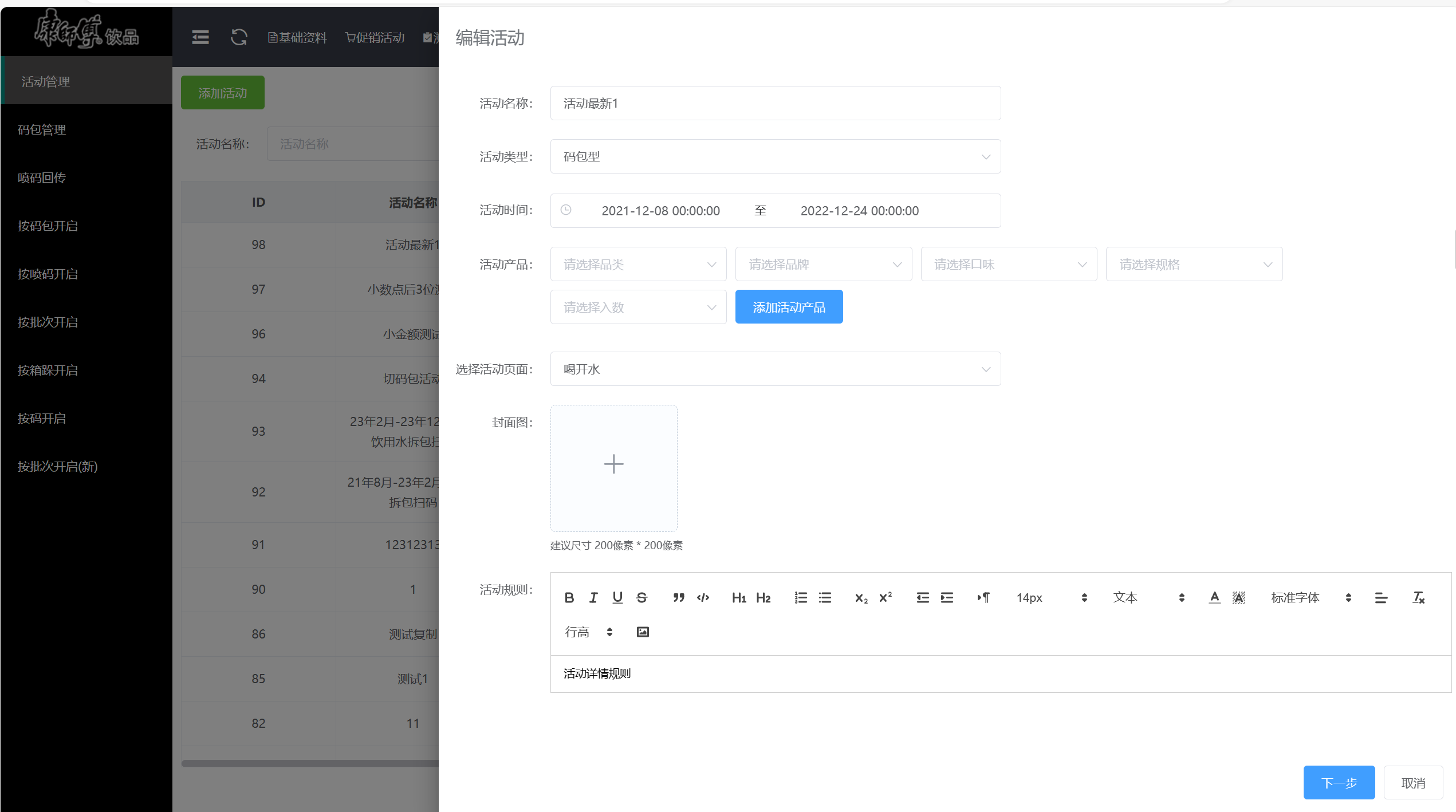Image resolution: width=1456 pixels, height=812 pixels.
Task: Apply Heading 2 style
Action: pos(763,598)
